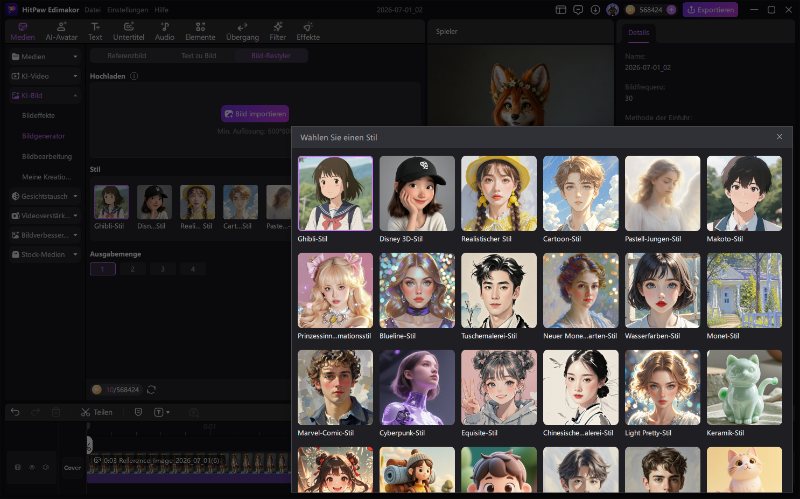800x499 pixels.
Task: Select the Text tool in the toolbar
Action: point(95,31)
